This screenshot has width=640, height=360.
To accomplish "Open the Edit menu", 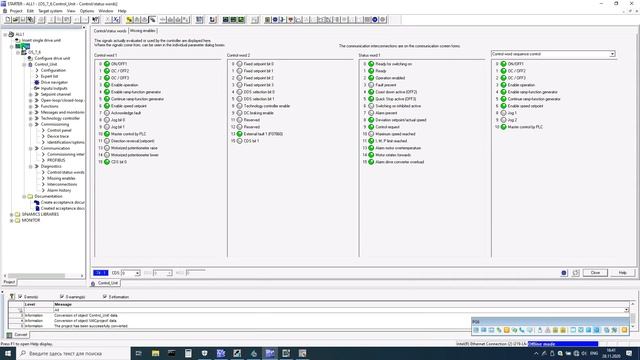I will [x=30, y=11].
